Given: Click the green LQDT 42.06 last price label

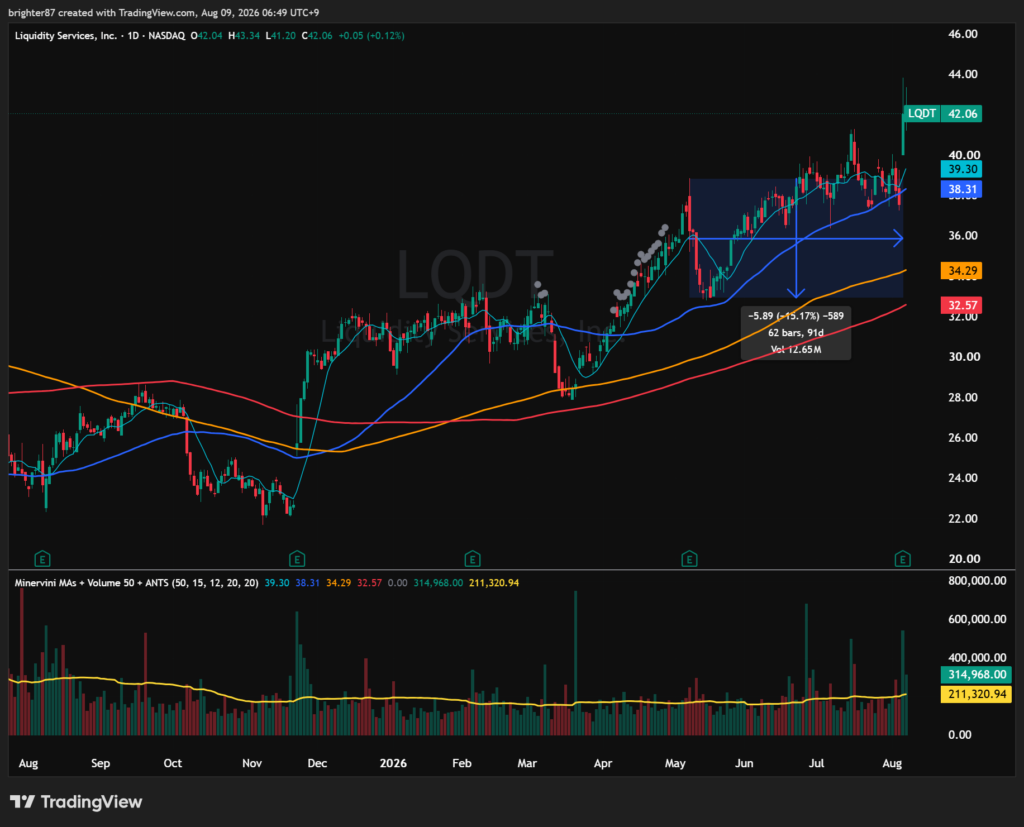Looking at the screenshot, I should point(943,114).
